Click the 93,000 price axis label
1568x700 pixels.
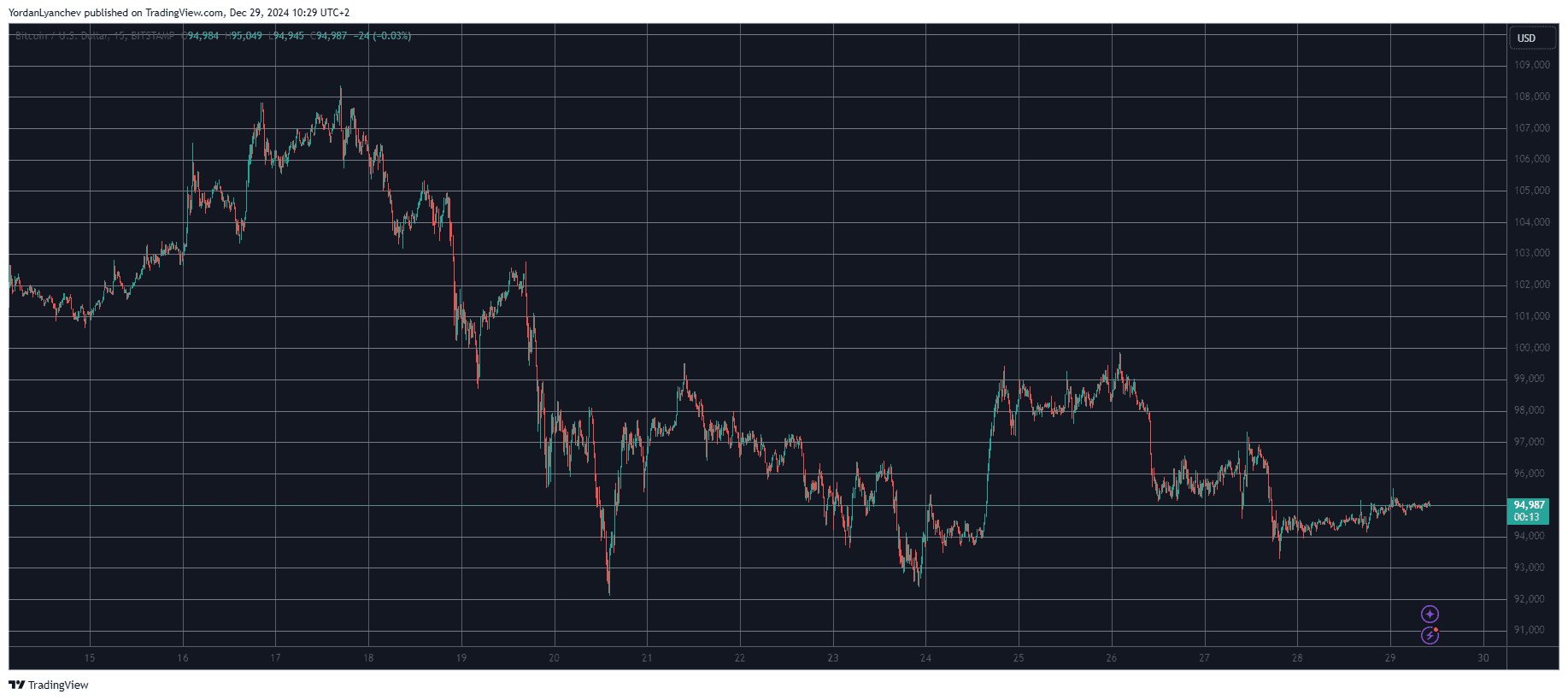(x=1530, y=568)
